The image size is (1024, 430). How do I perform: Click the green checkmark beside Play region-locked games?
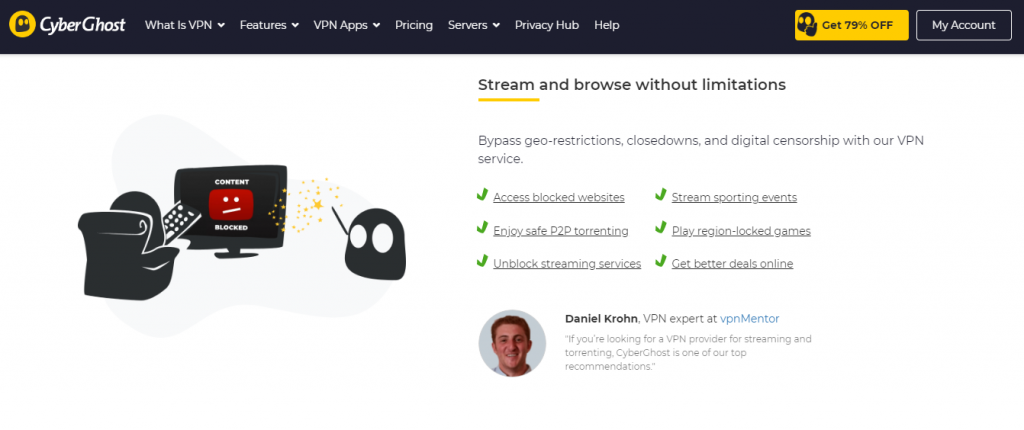tap(660, 227)
